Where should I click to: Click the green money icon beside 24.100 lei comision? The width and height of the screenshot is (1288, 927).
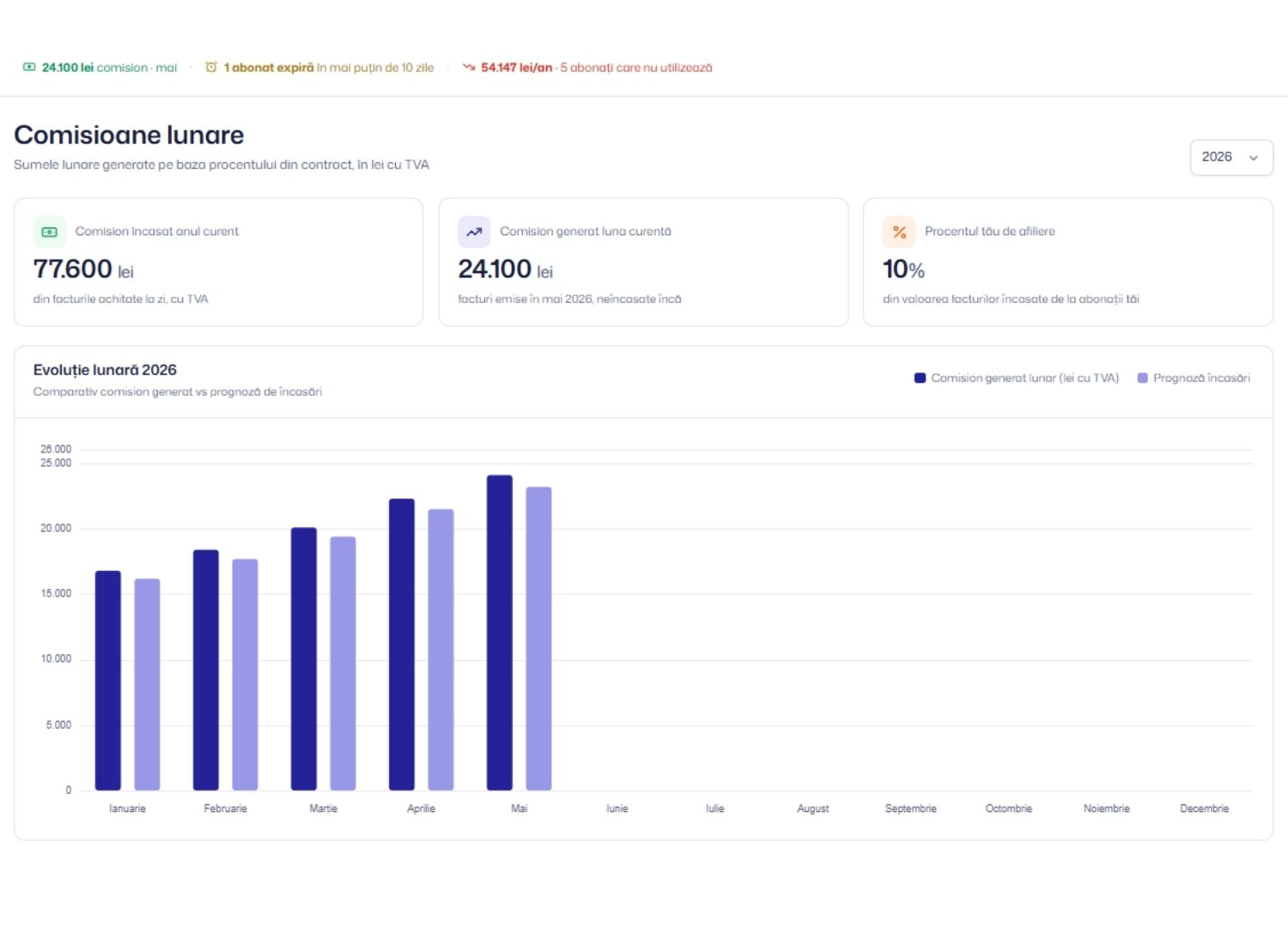coord(29,67)
